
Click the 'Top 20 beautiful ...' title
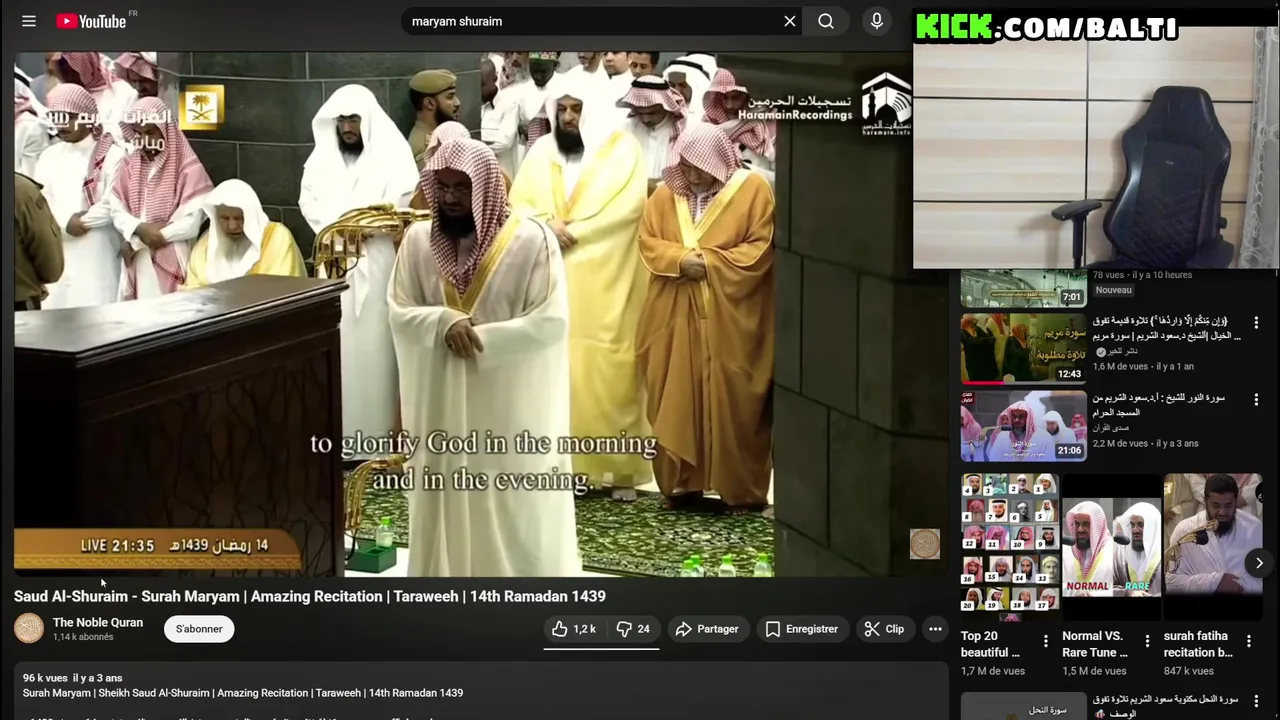(x=990, y=644)
